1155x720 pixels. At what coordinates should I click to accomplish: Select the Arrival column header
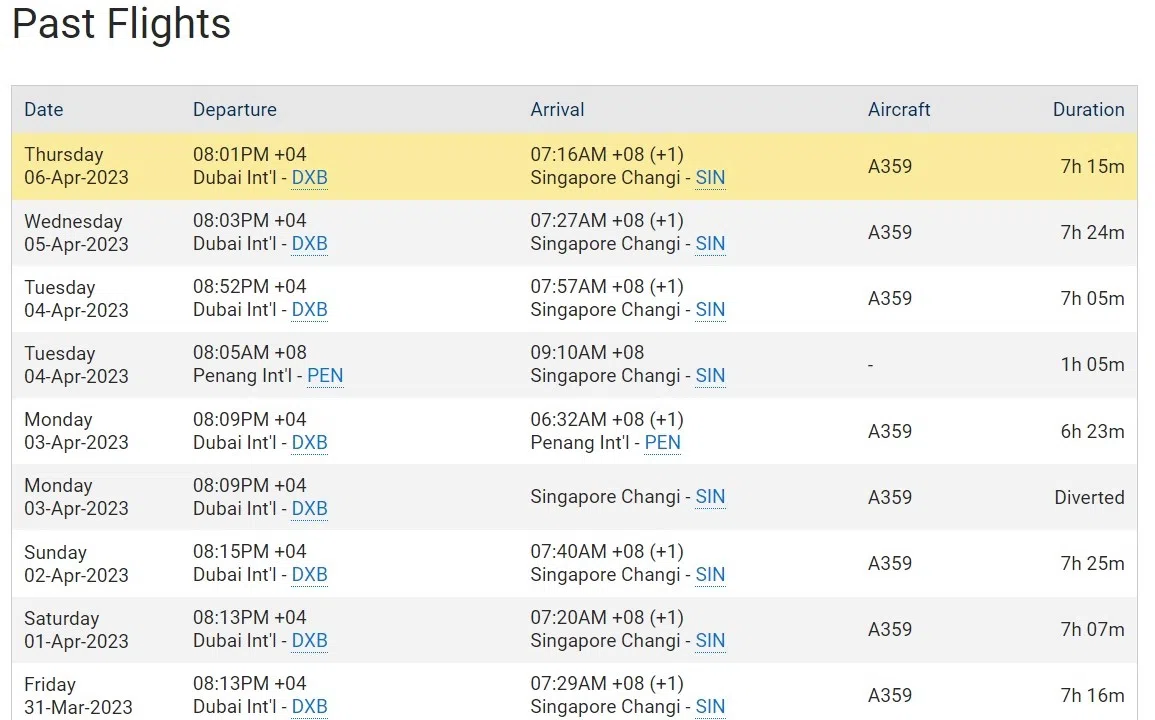tap(557, 110)
